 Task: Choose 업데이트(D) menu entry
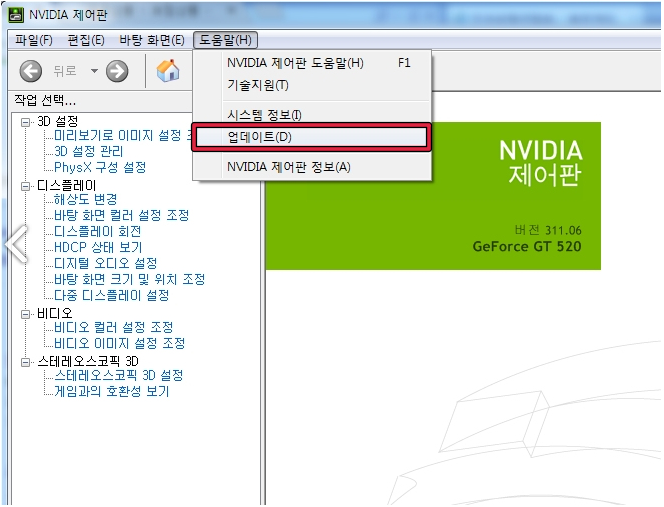(x=312, y=137)
